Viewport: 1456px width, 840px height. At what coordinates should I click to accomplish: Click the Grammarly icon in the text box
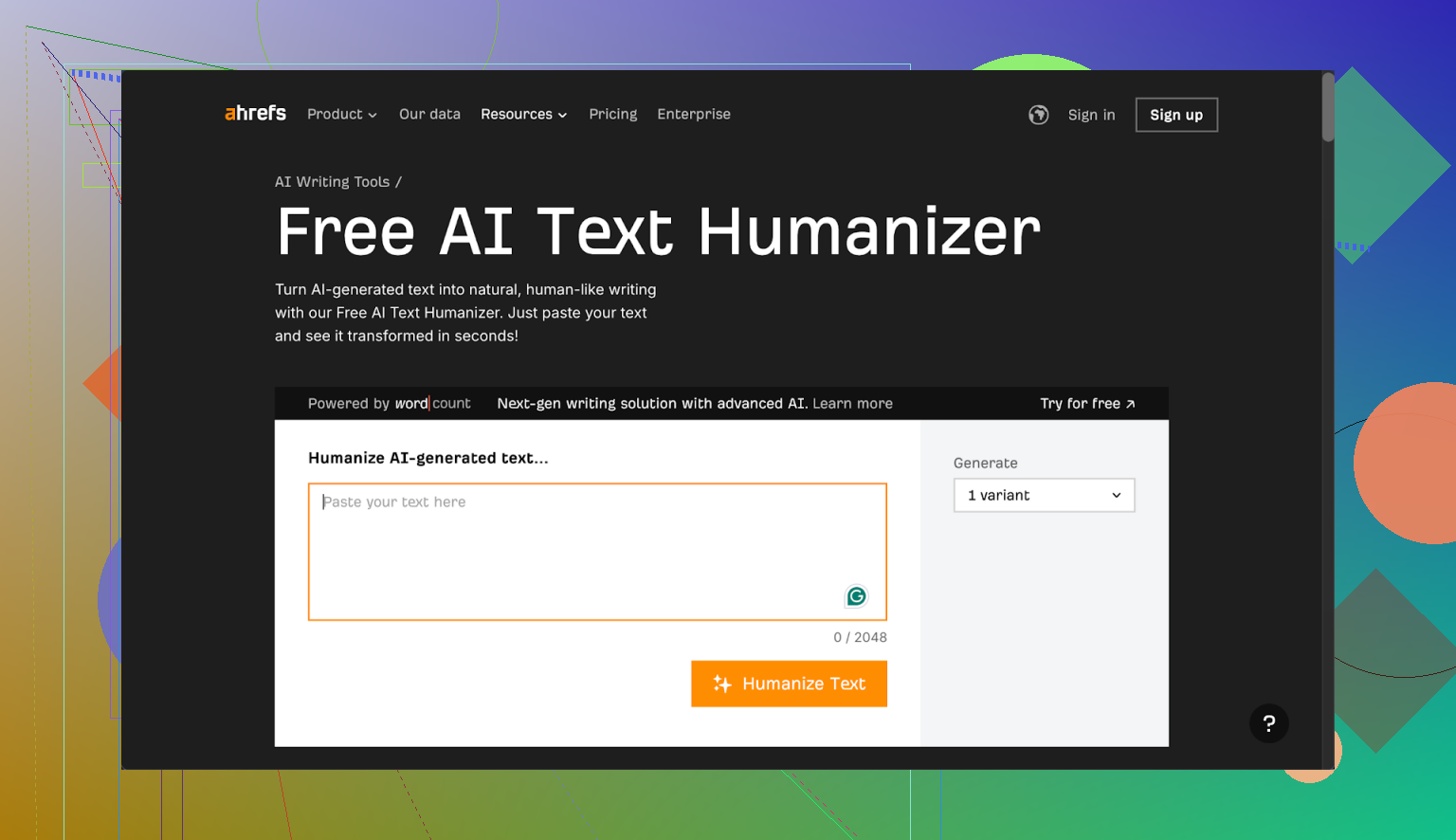tap(856, 596)
